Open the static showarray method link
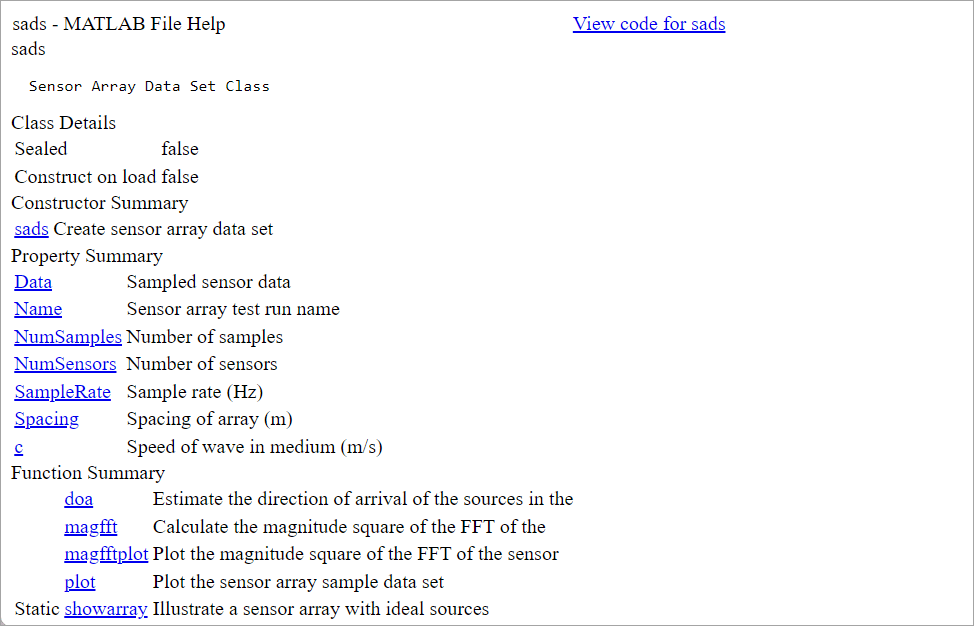 106,609
